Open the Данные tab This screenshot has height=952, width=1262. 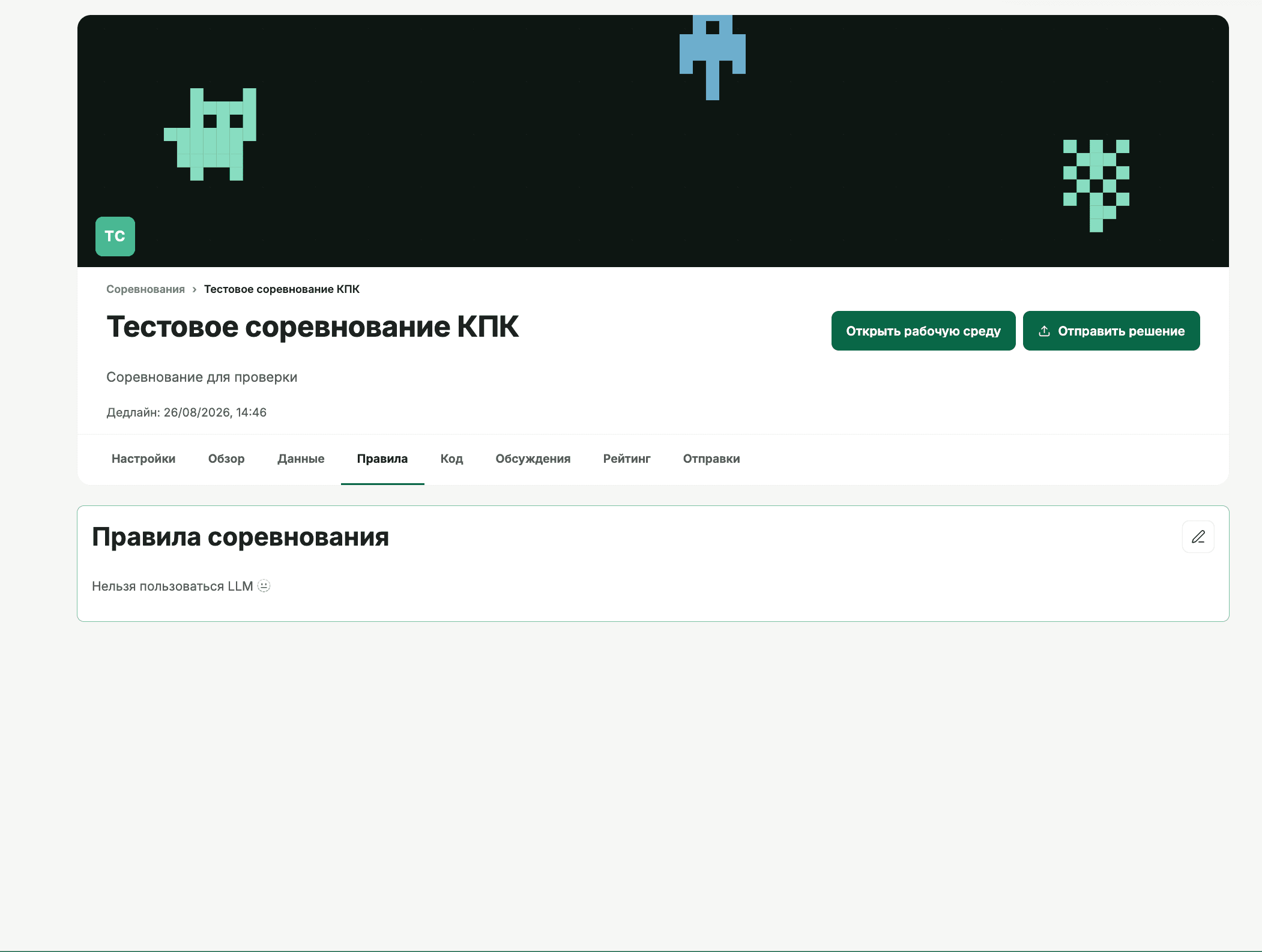[x=301, y=459]
